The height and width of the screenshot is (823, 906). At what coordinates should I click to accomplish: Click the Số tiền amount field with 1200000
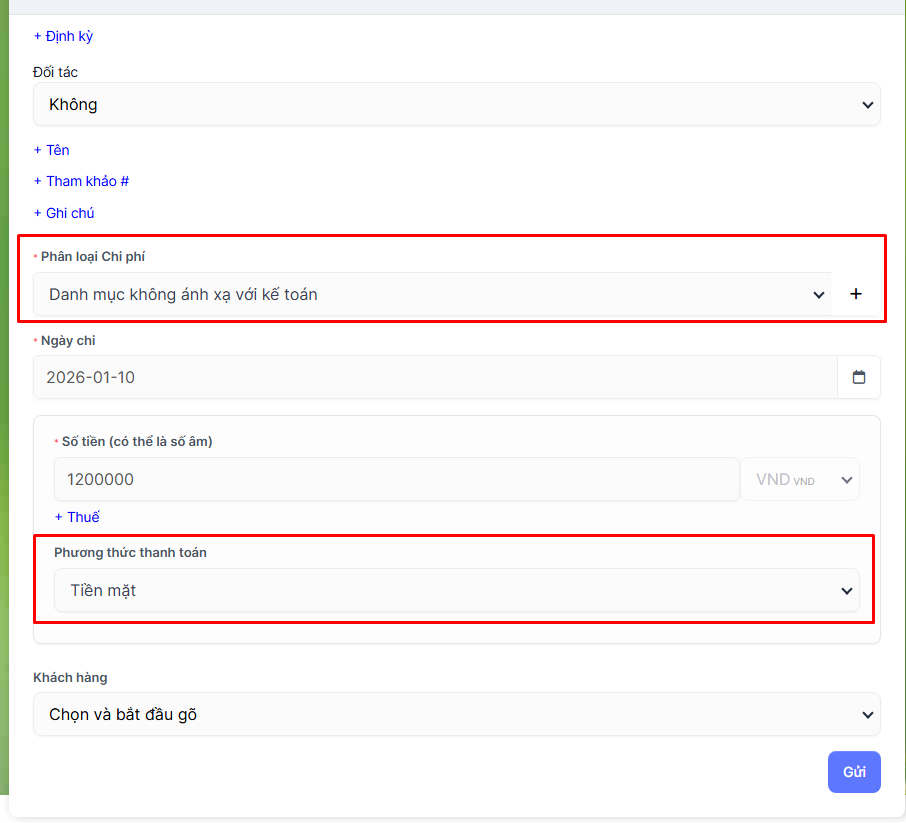coord(396,480)
